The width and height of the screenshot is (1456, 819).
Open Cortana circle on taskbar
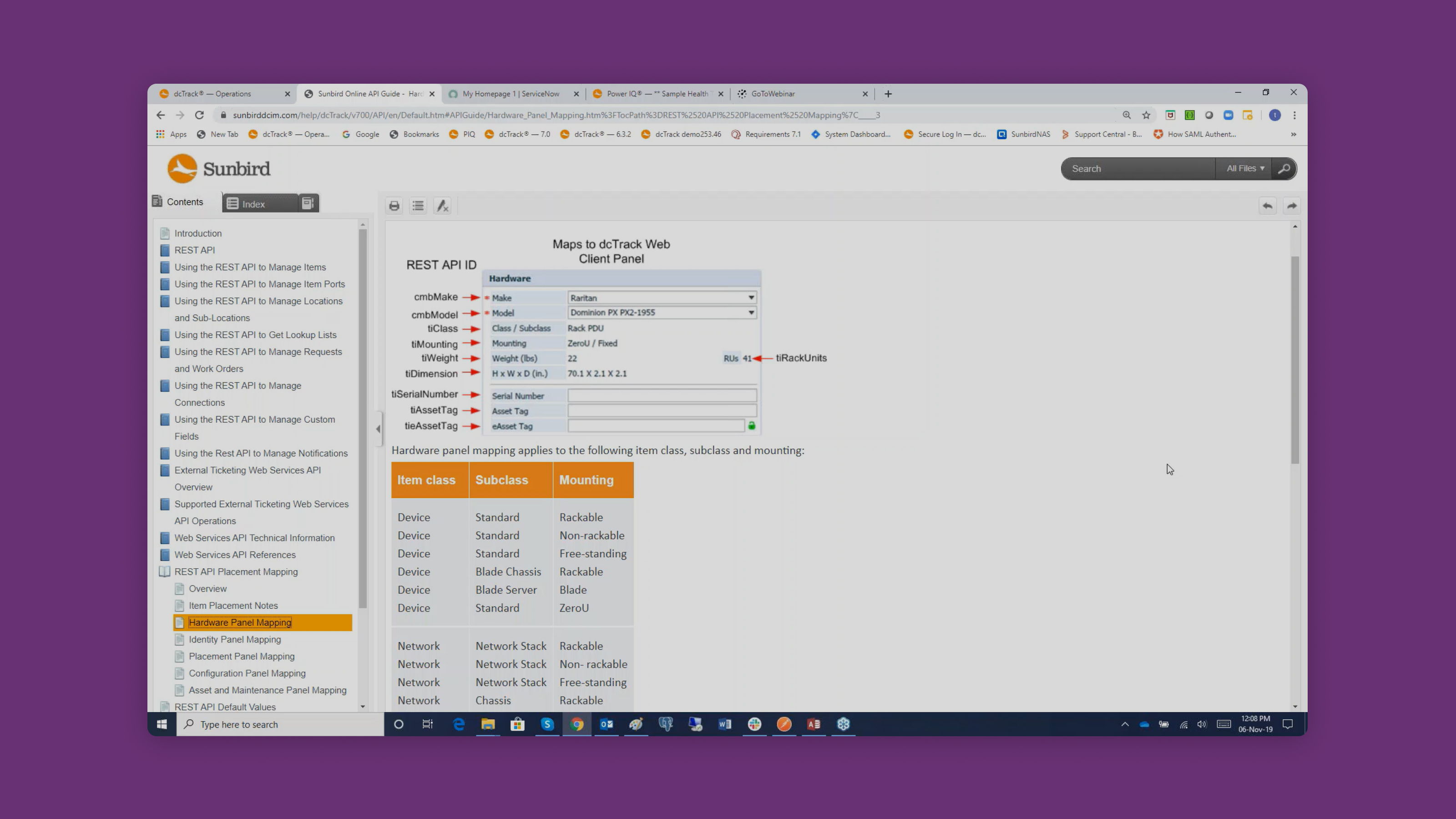coord(399,724)
